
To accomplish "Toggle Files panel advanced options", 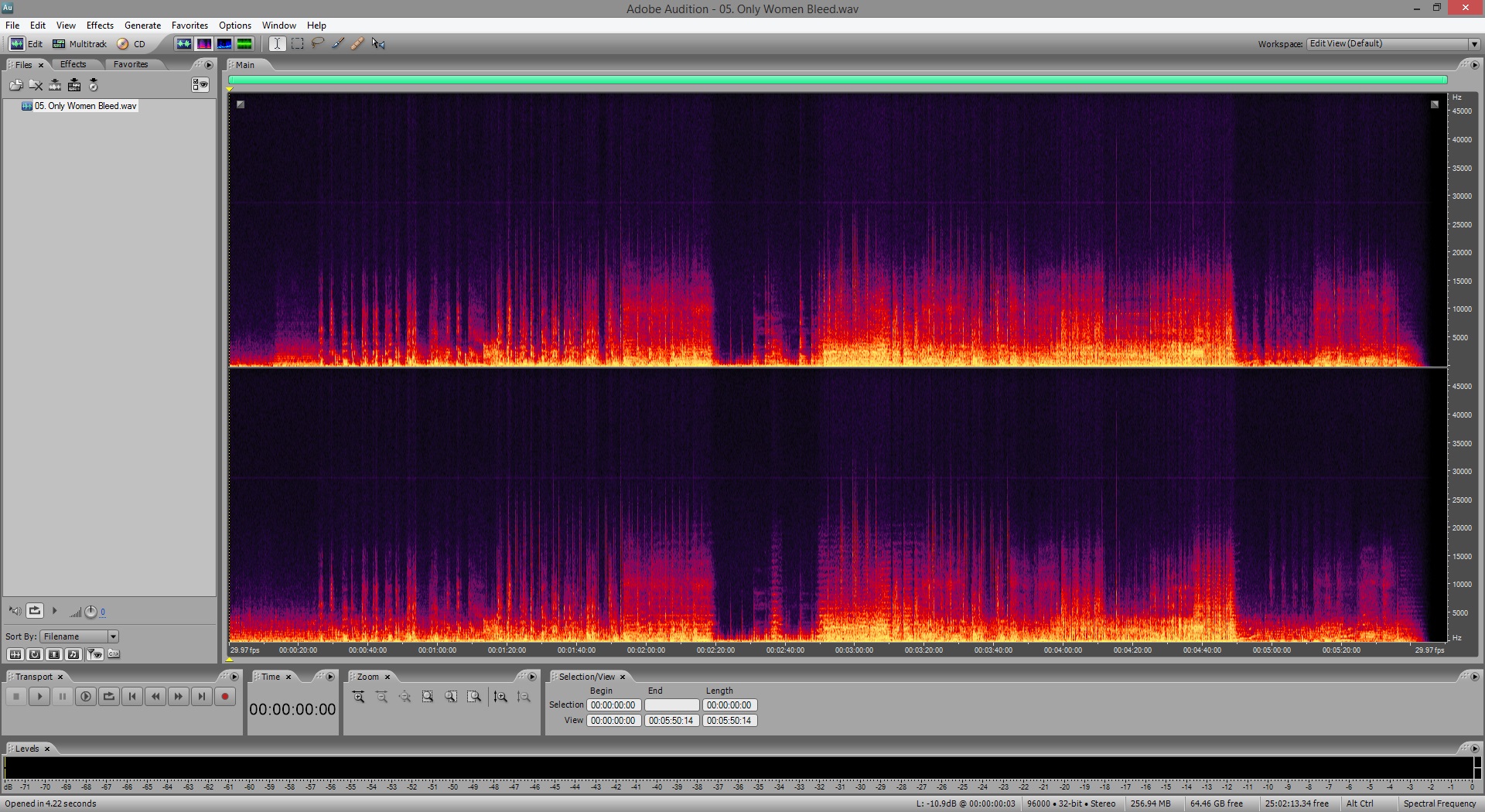I will click(200, 85).
